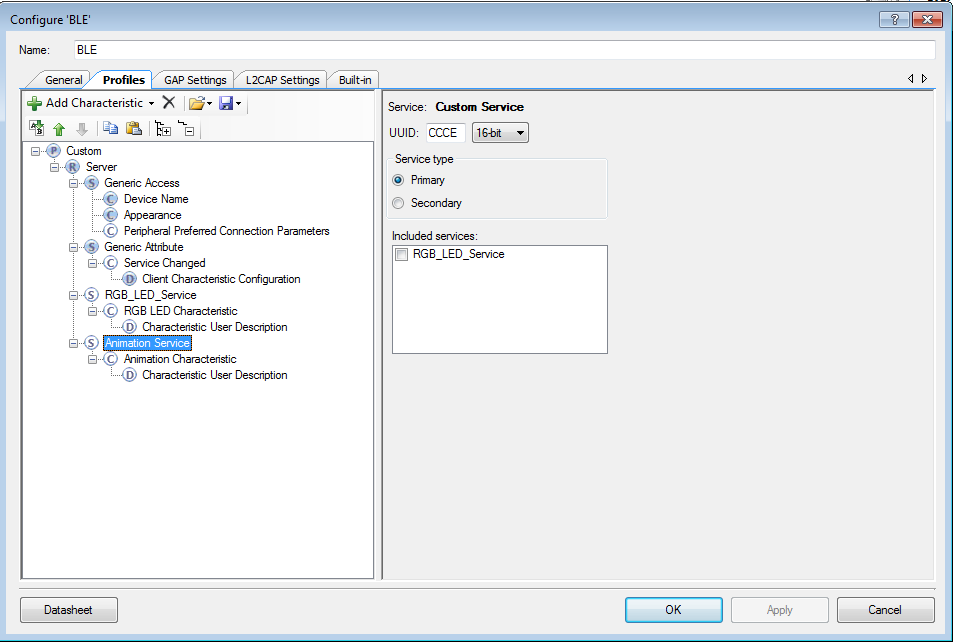Open the Datasheet

[x=69, y=610]
